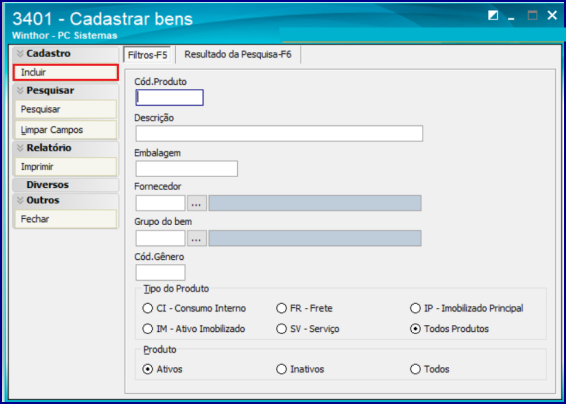This screenshot has width=566, height=404.
Task: Maximize the Cadastrar bens window
Action: pos(532,16)
